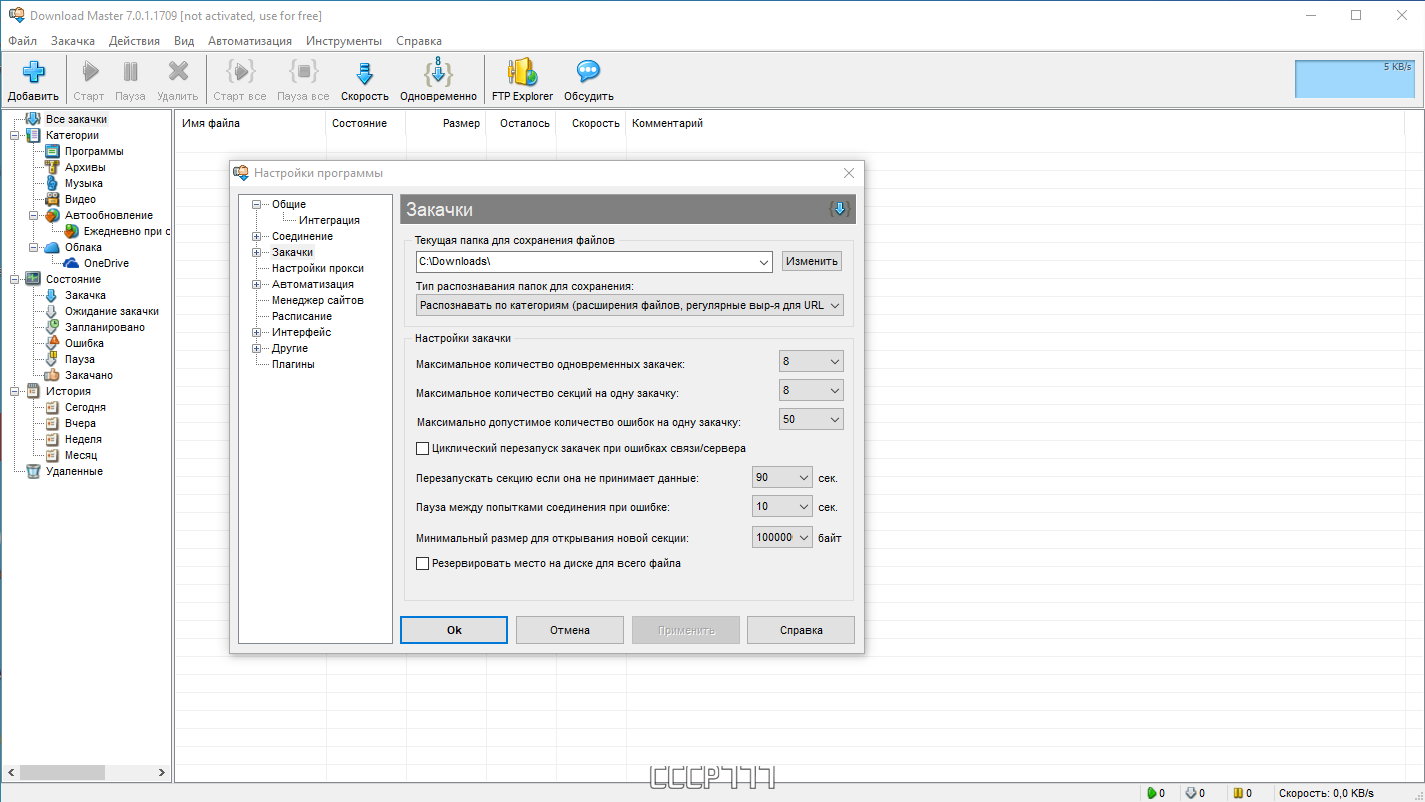1425x802 pixels.
Task: Click the Ok button
Action: click(454, 630)
